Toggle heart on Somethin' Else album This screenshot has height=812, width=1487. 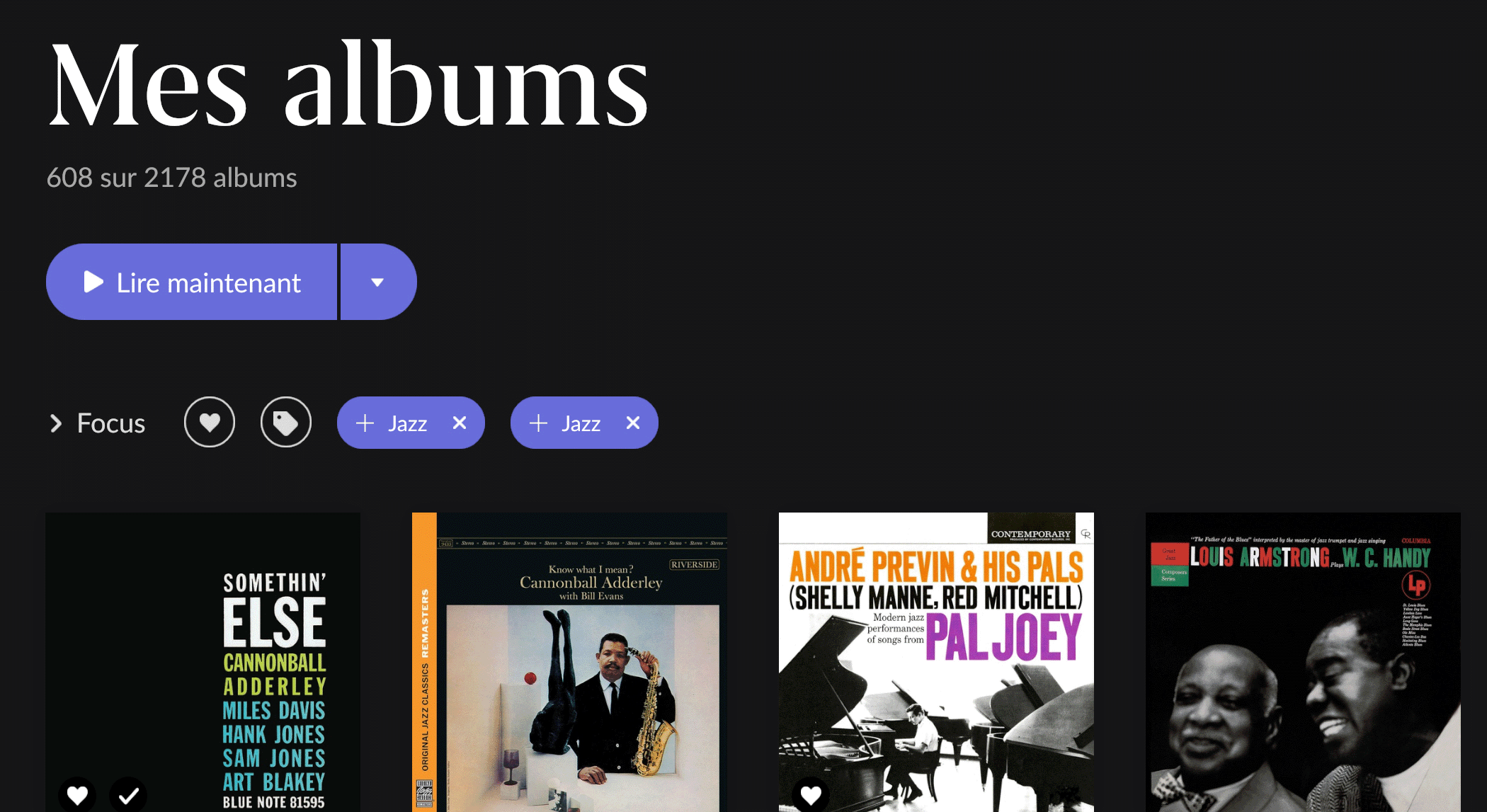coord(77,796)
